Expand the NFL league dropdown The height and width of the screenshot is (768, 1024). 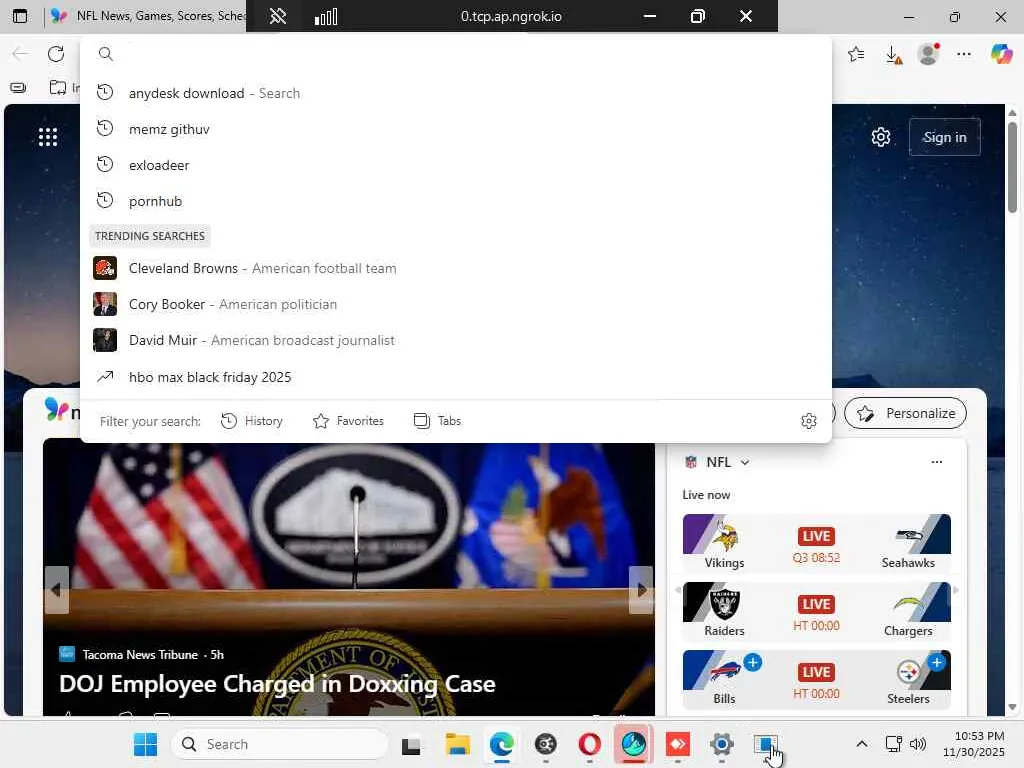[744, 462]
